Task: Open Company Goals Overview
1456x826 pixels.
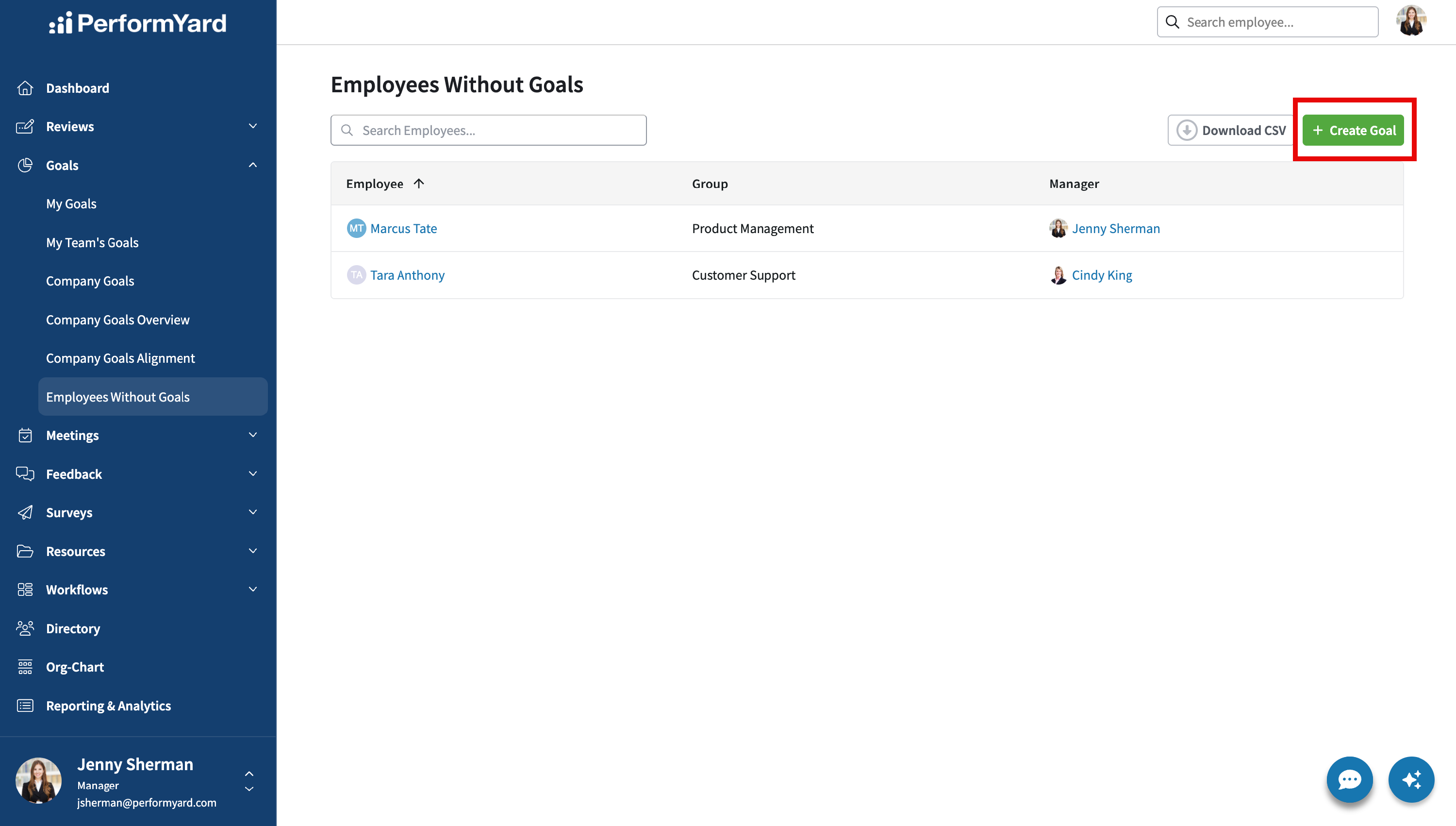Action: click(x=117, y=320)
